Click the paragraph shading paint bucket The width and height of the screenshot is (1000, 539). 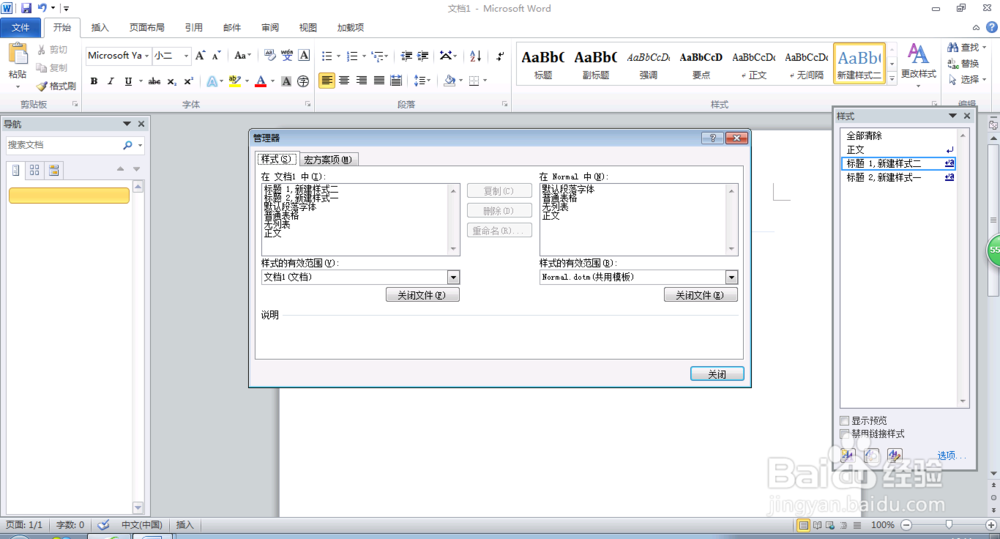click(450, 80)
